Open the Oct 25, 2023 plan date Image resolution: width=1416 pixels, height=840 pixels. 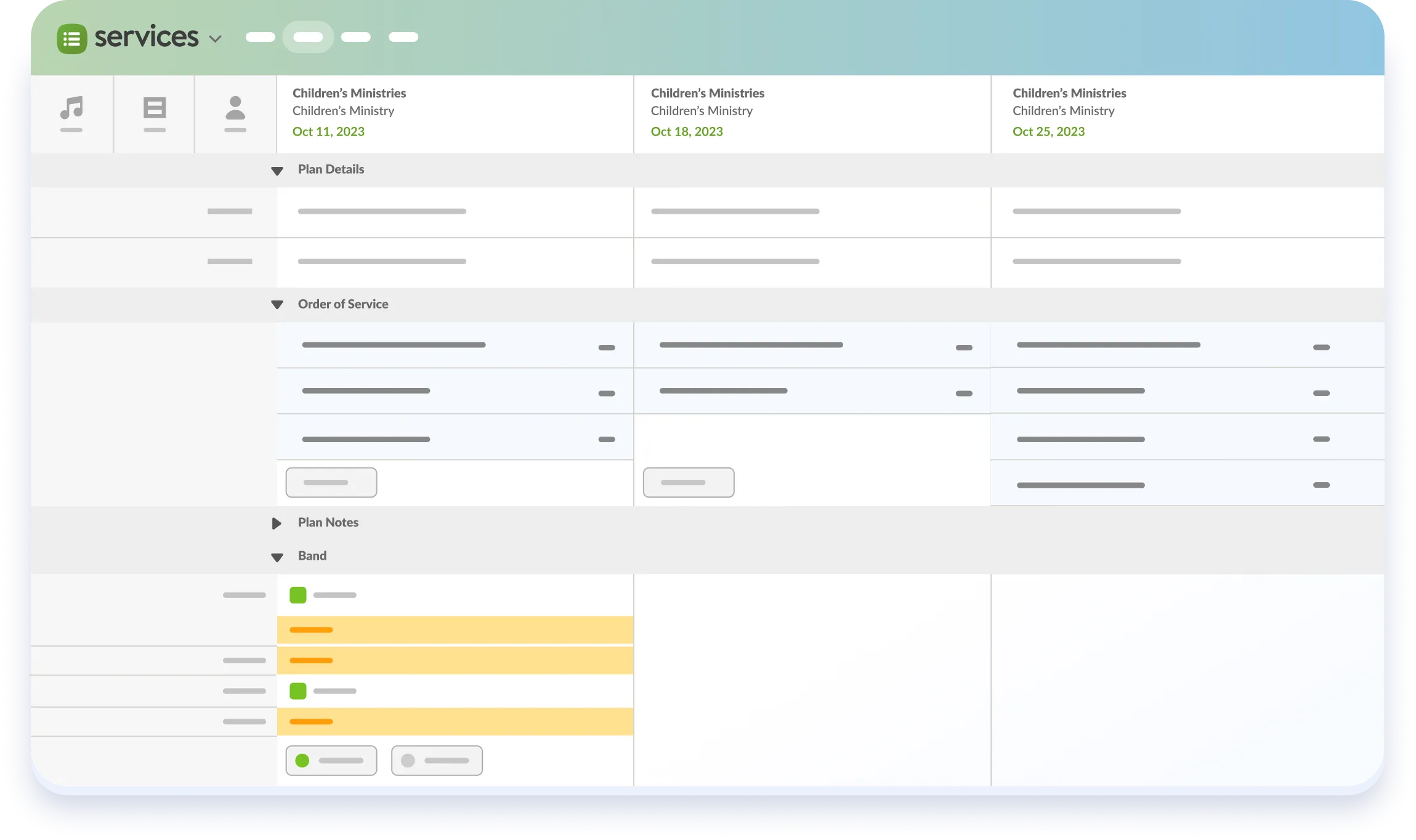[1048, 132]
